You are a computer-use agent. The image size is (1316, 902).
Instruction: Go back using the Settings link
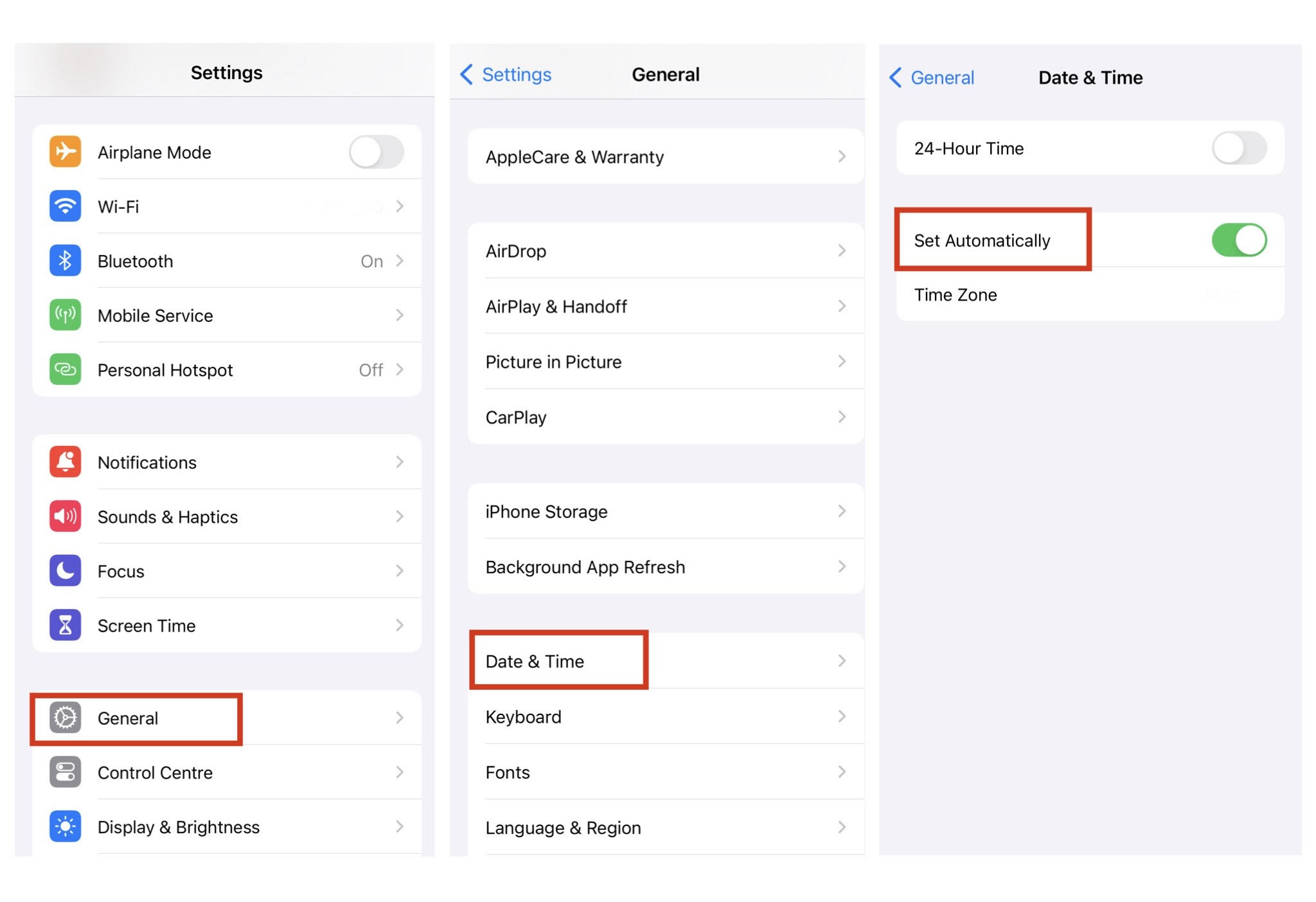[506, 75]
